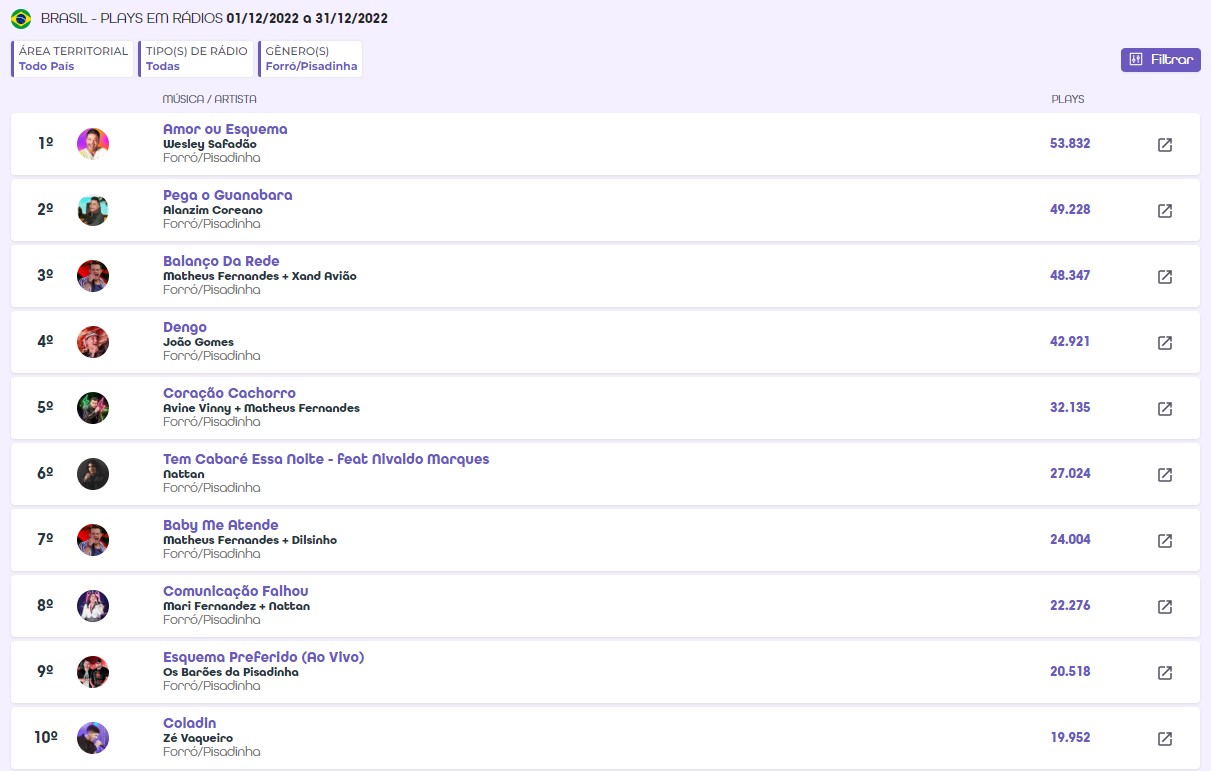Click artist Os Barões da Pisadinha
The image size is (1211, 771).
tap(231, 672)
